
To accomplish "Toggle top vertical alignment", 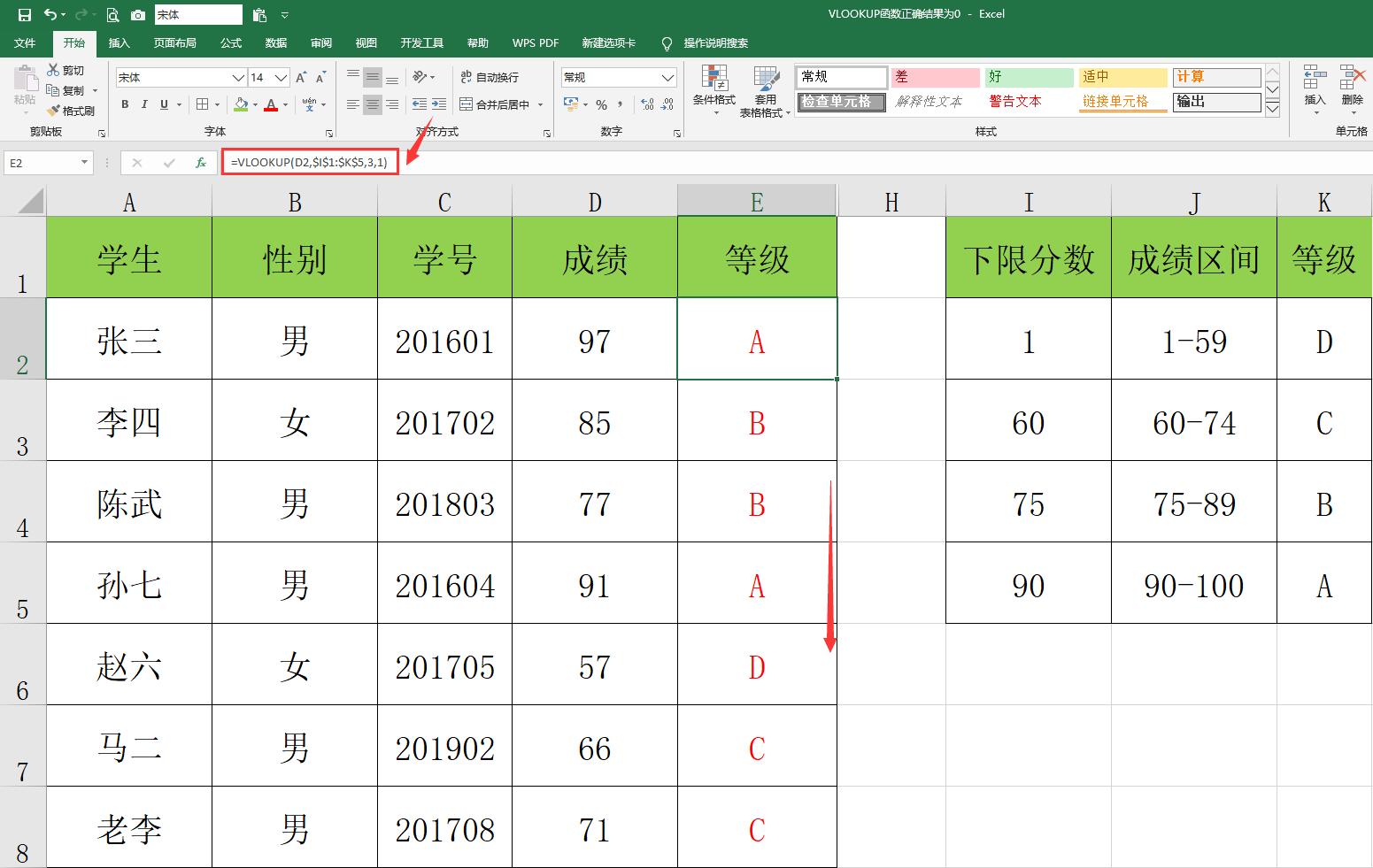I will 352,77.
